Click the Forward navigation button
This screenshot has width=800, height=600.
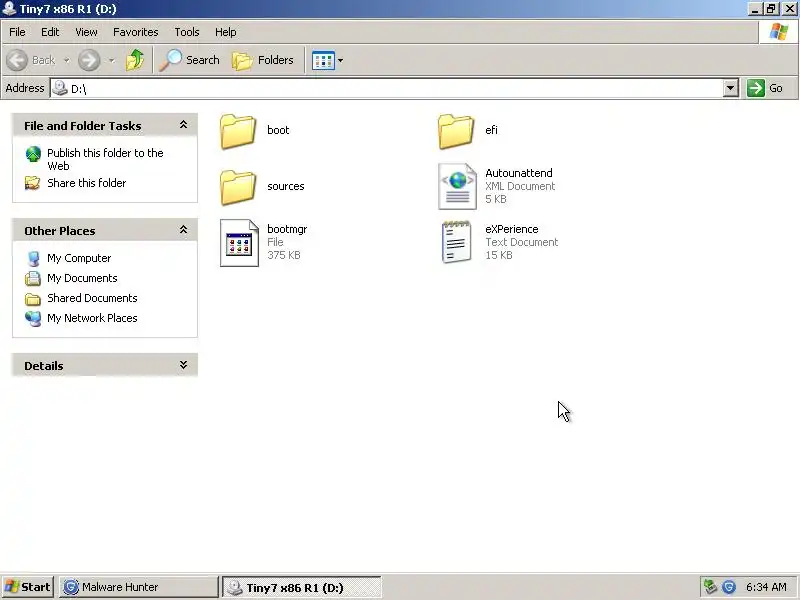pos(89,60)
